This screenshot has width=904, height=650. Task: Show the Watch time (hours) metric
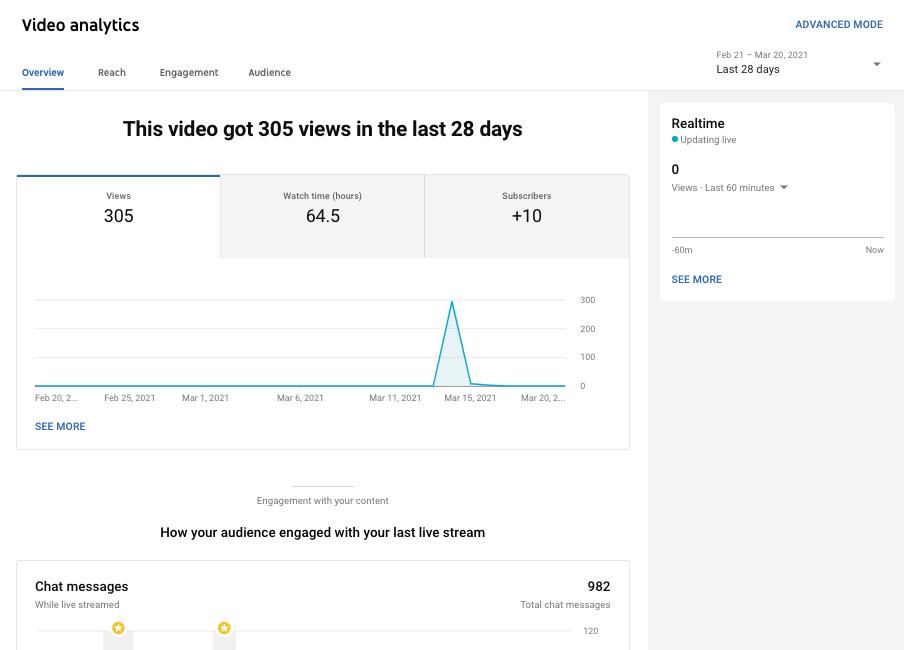(322, 216)
